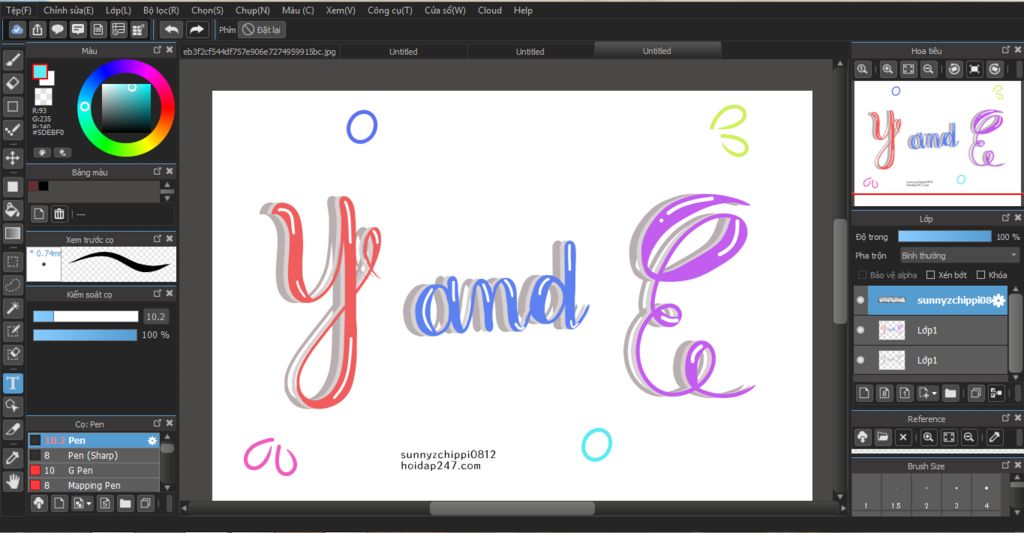Screen dimensions: 1024x533
Task: Click the opacity Độ trong slider
Action: tap(944, 236)
